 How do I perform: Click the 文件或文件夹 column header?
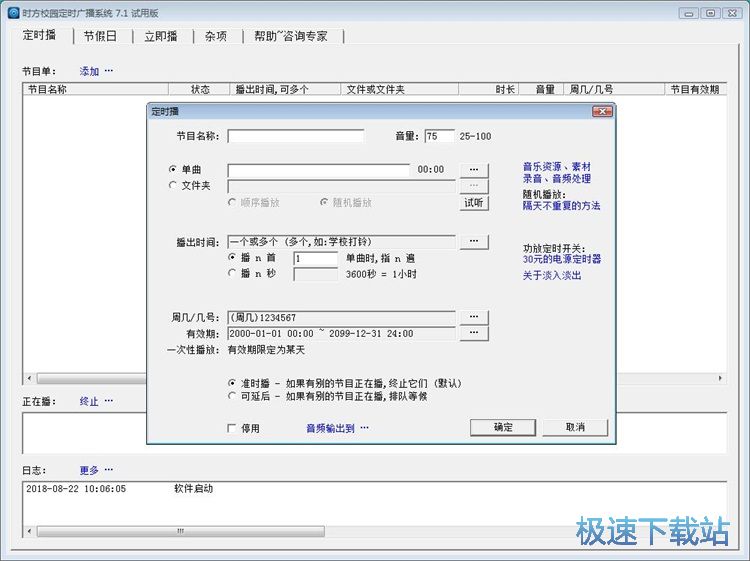[x=400, y=89]
